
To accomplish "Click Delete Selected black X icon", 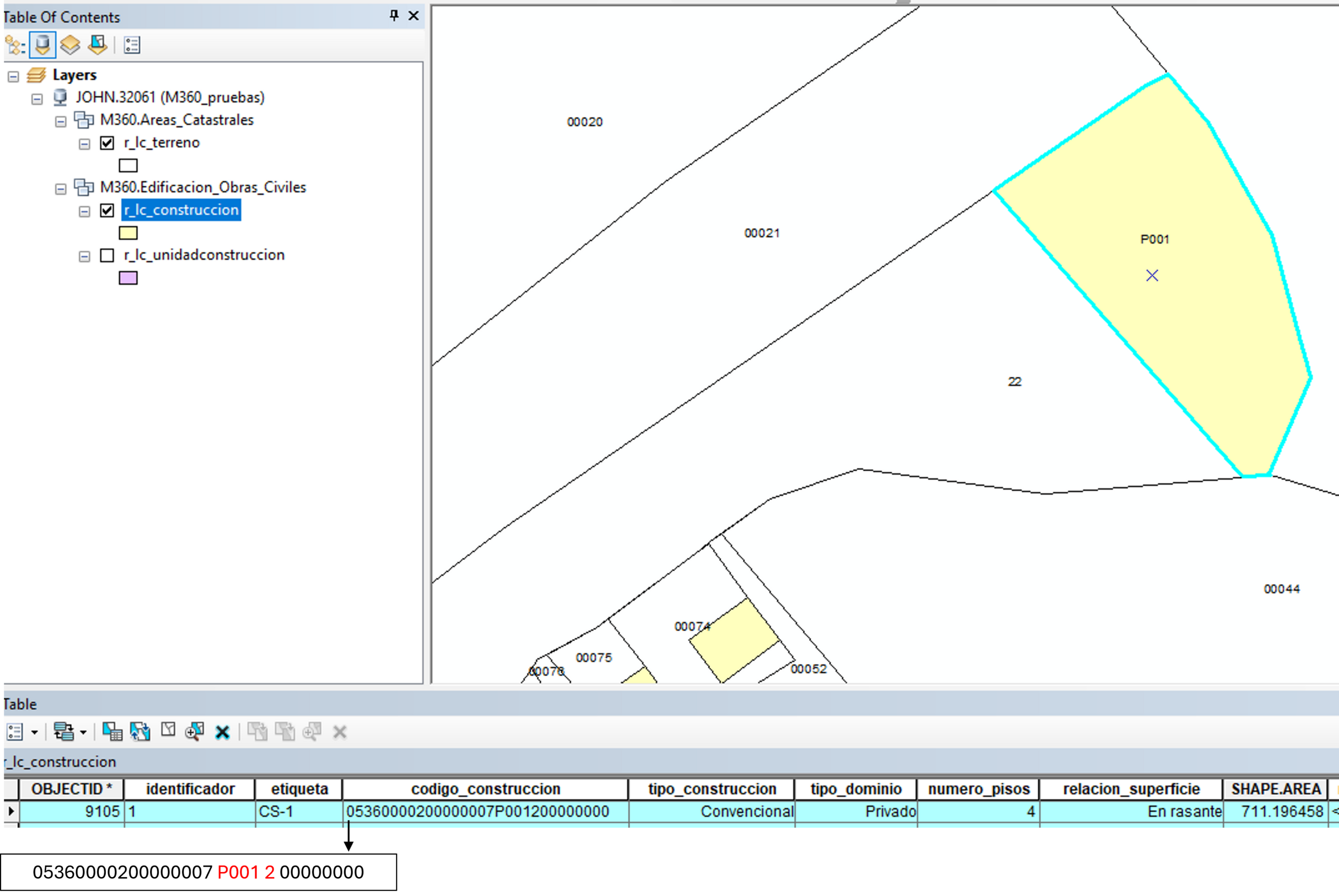I will (223, 732).
